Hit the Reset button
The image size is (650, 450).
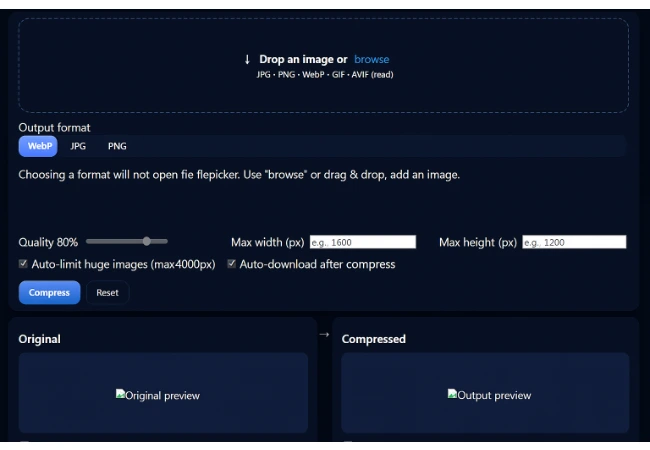pyautogui.click(x=107, y=293)
